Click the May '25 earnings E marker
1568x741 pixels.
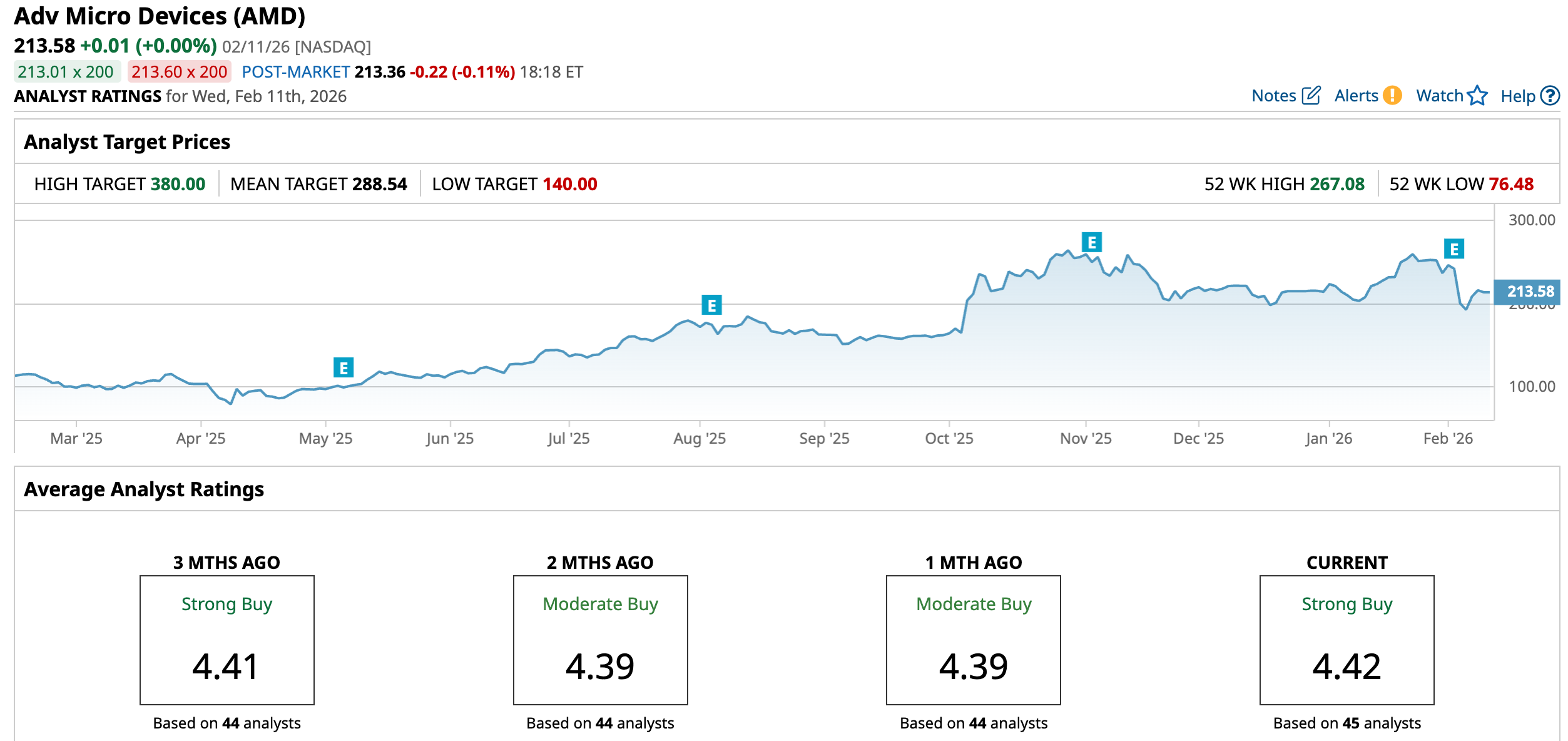point(344,367)
